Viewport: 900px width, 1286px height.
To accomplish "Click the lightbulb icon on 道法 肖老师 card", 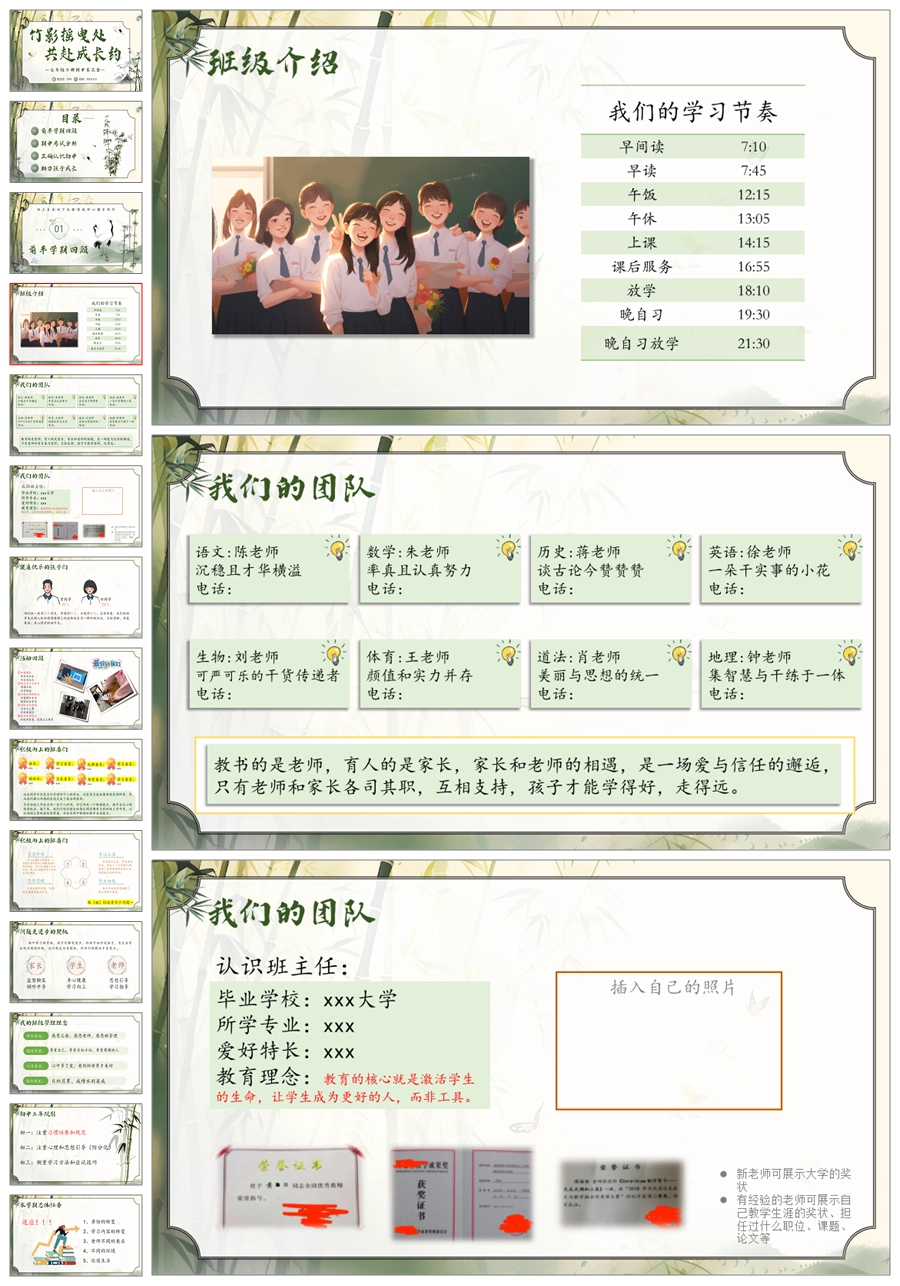I will (679, 654).
